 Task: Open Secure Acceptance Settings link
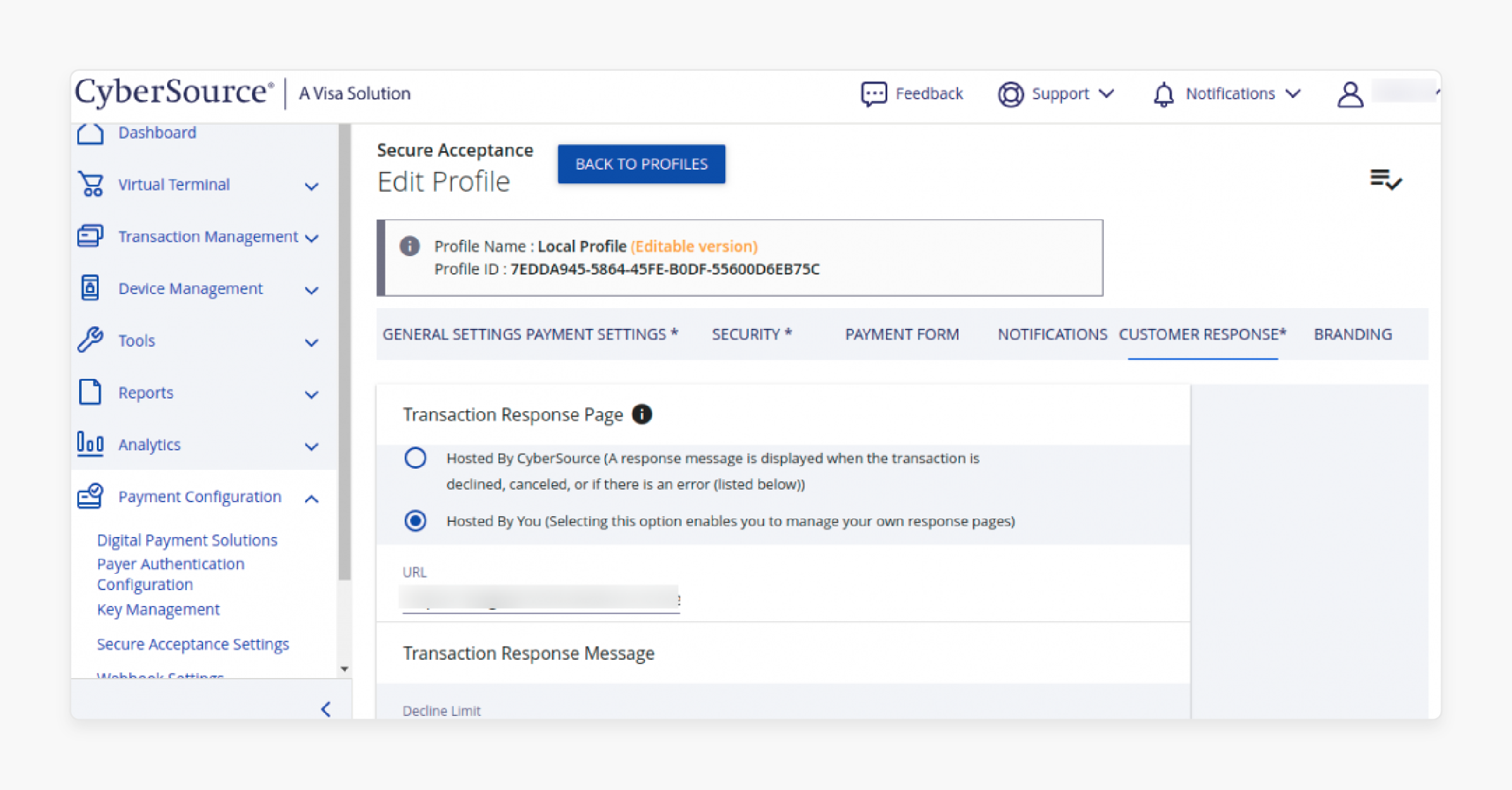click(193, 644)
